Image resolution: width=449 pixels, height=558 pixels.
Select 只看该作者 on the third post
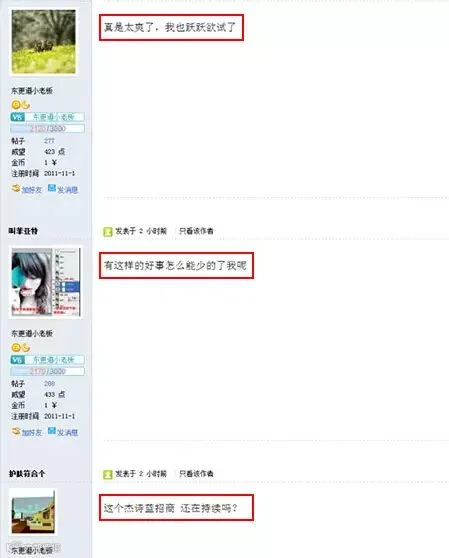point(196,474)
